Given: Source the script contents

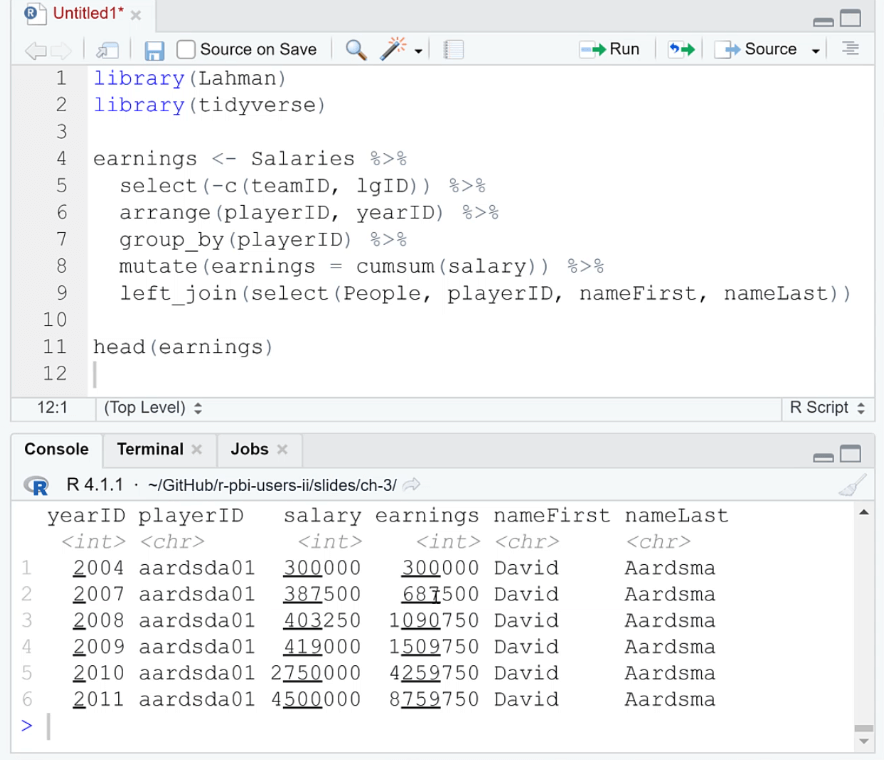Looking at the screenshot, I should pyautogui.click(x=756, y=50).
